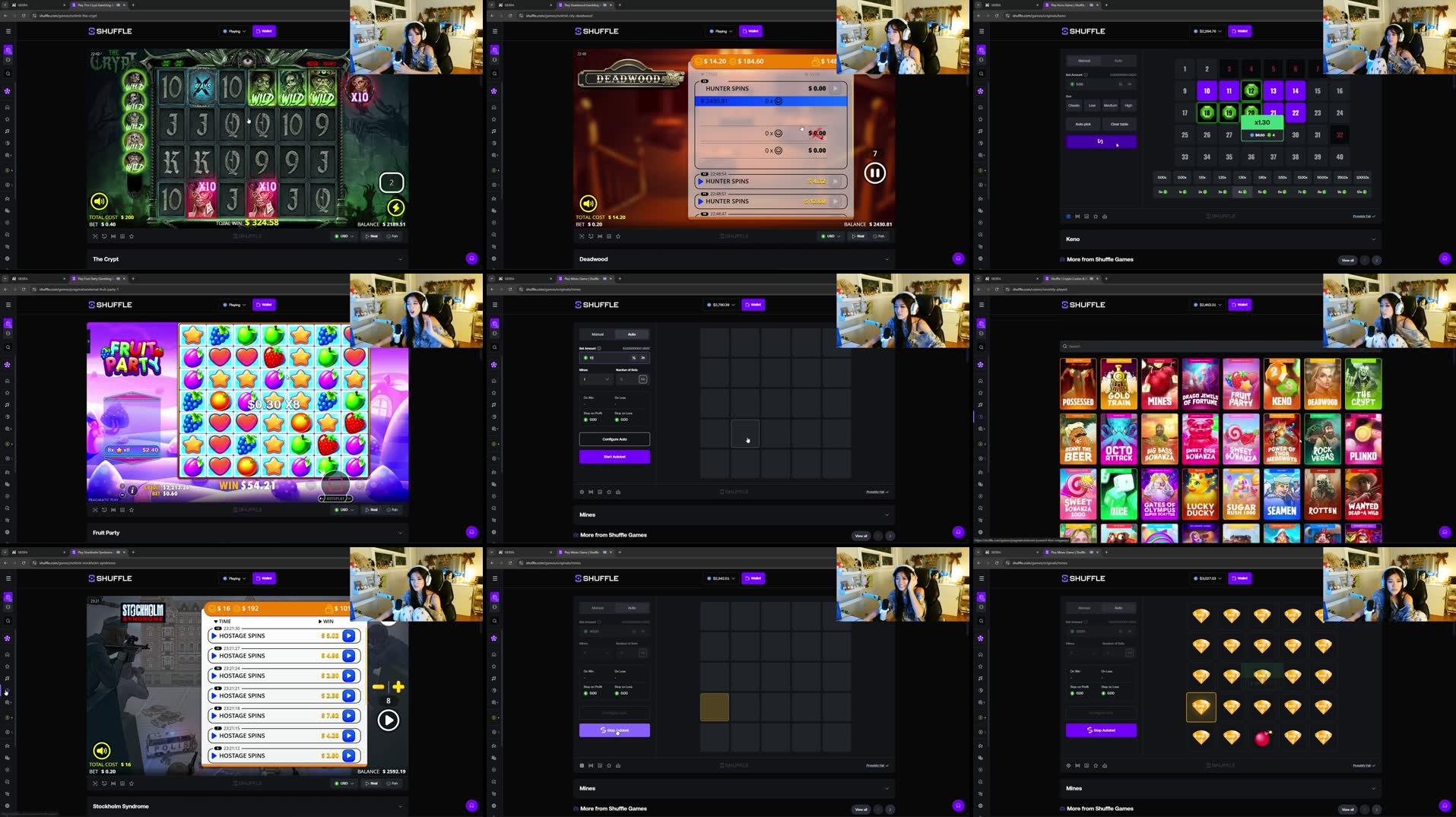Favorite the Mines game using the star icon
The image size is (1456, 817).
pos(609,492)
